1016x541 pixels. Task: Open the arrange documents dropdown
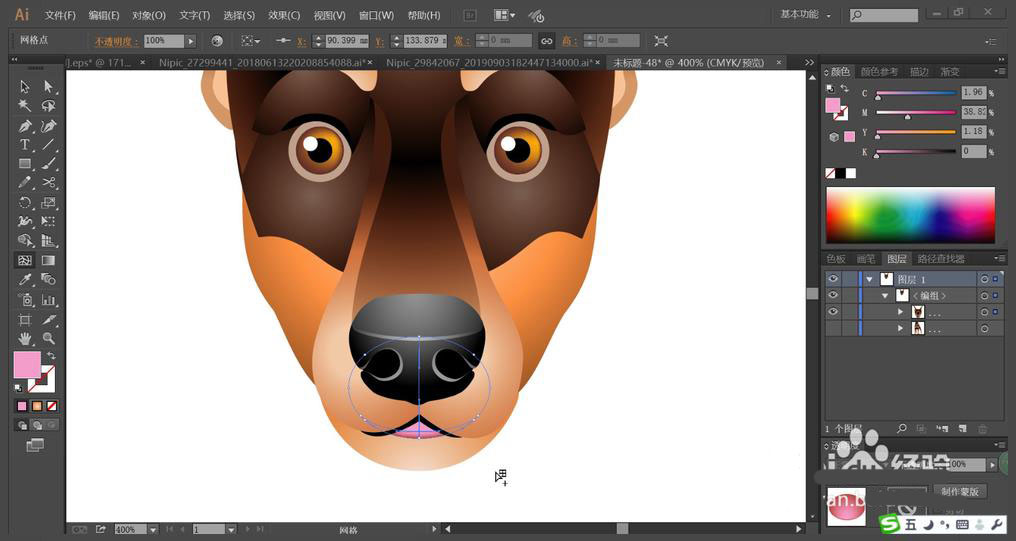[x=504, y=15]
